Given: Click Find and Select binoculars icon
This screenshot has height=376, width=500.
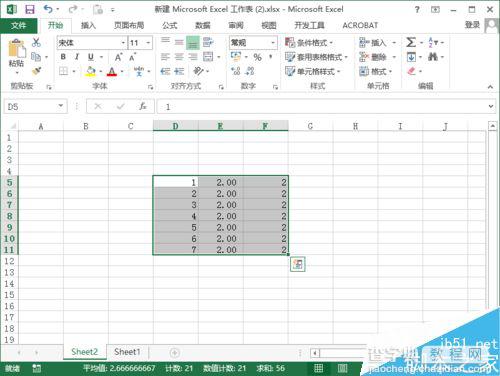Looking at the screenshot, I should coord(433,57).
